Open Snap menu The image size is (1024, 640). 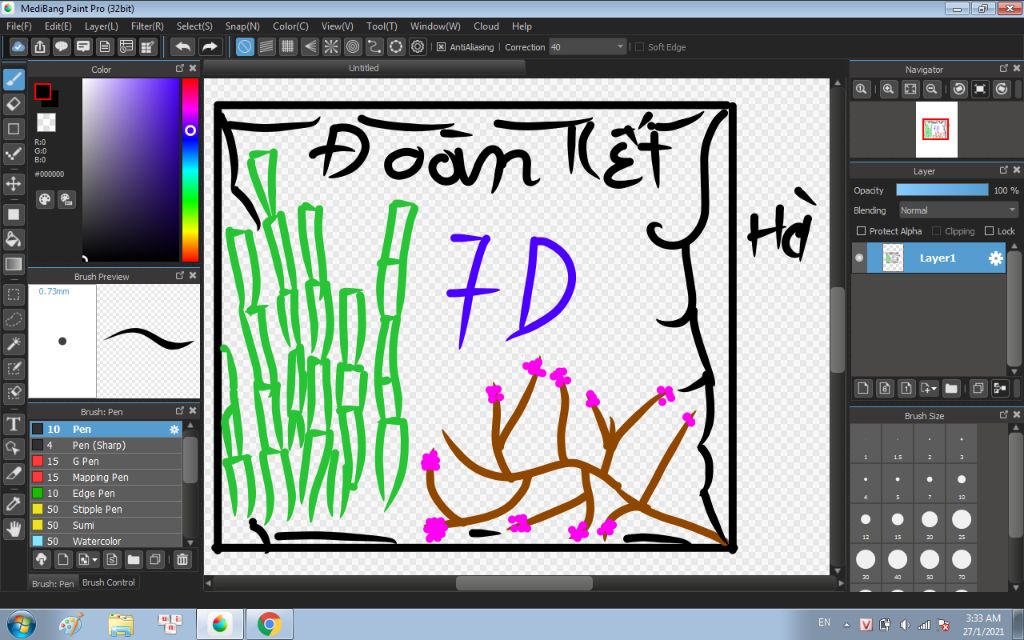tap(242, 26)
